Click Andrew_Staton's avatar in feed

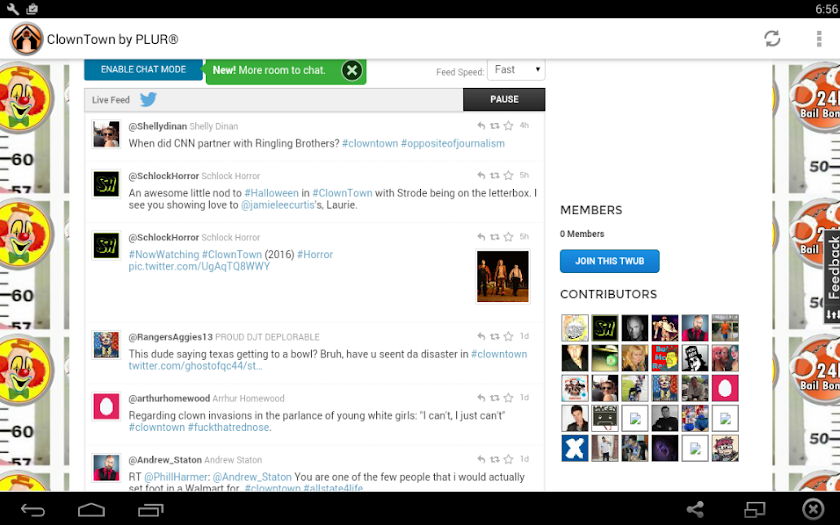click(106, 468)
